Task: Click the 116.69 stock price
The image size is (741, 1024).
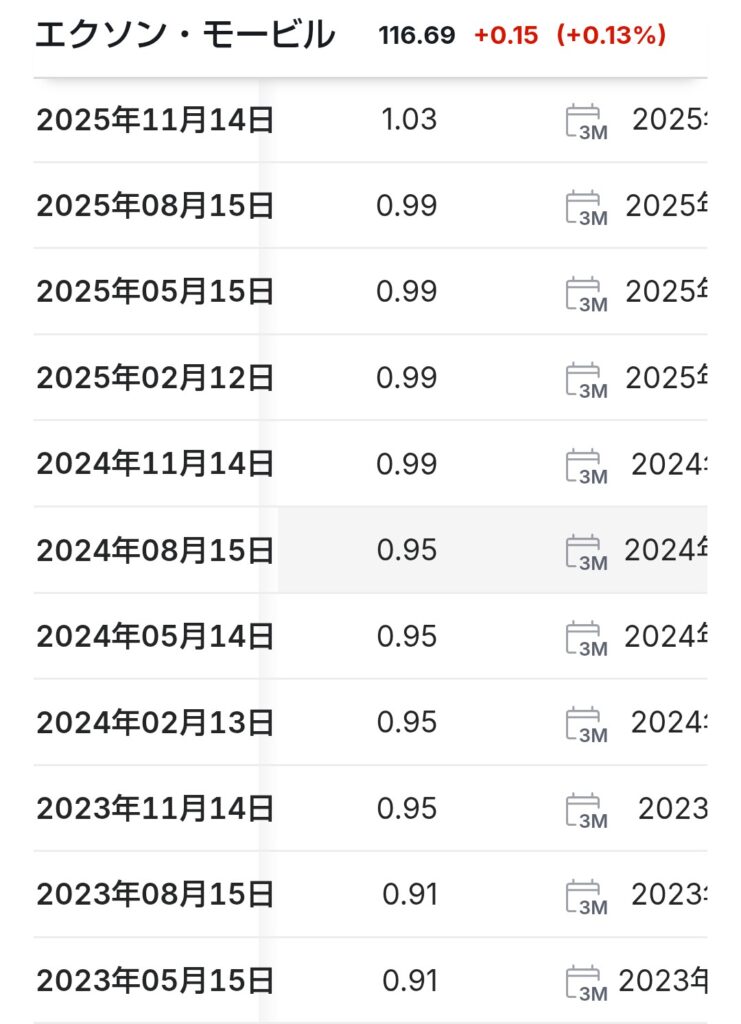Action: point(416,36)
